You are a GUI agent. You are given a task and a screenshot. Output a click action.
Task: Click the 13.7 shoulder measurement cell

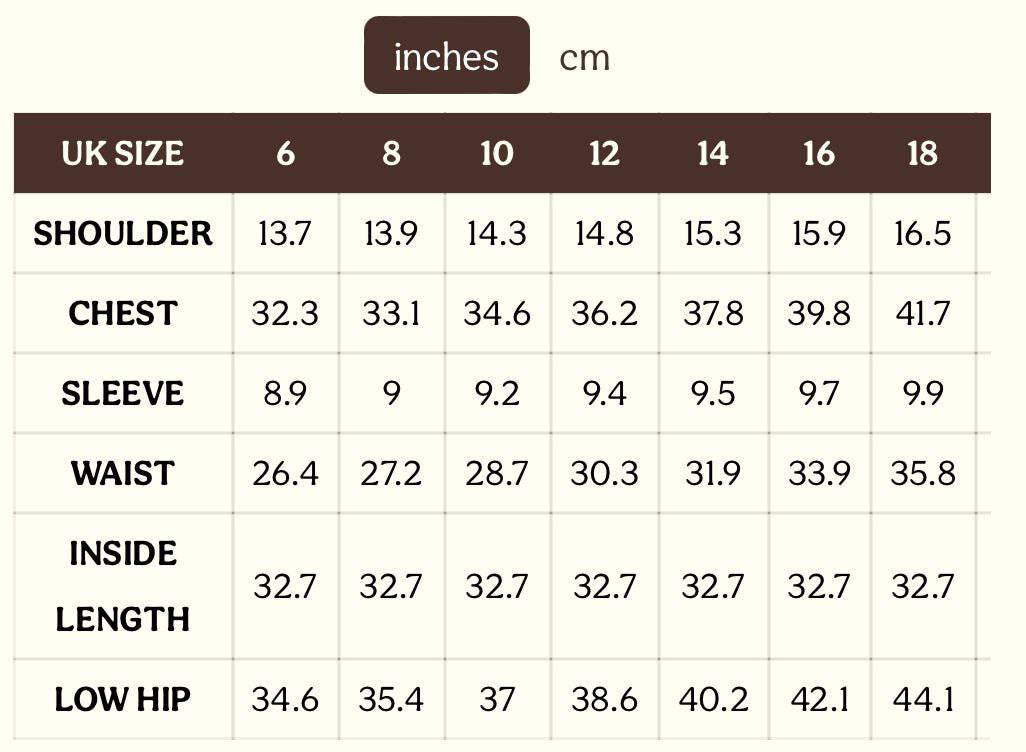point(285,233)
